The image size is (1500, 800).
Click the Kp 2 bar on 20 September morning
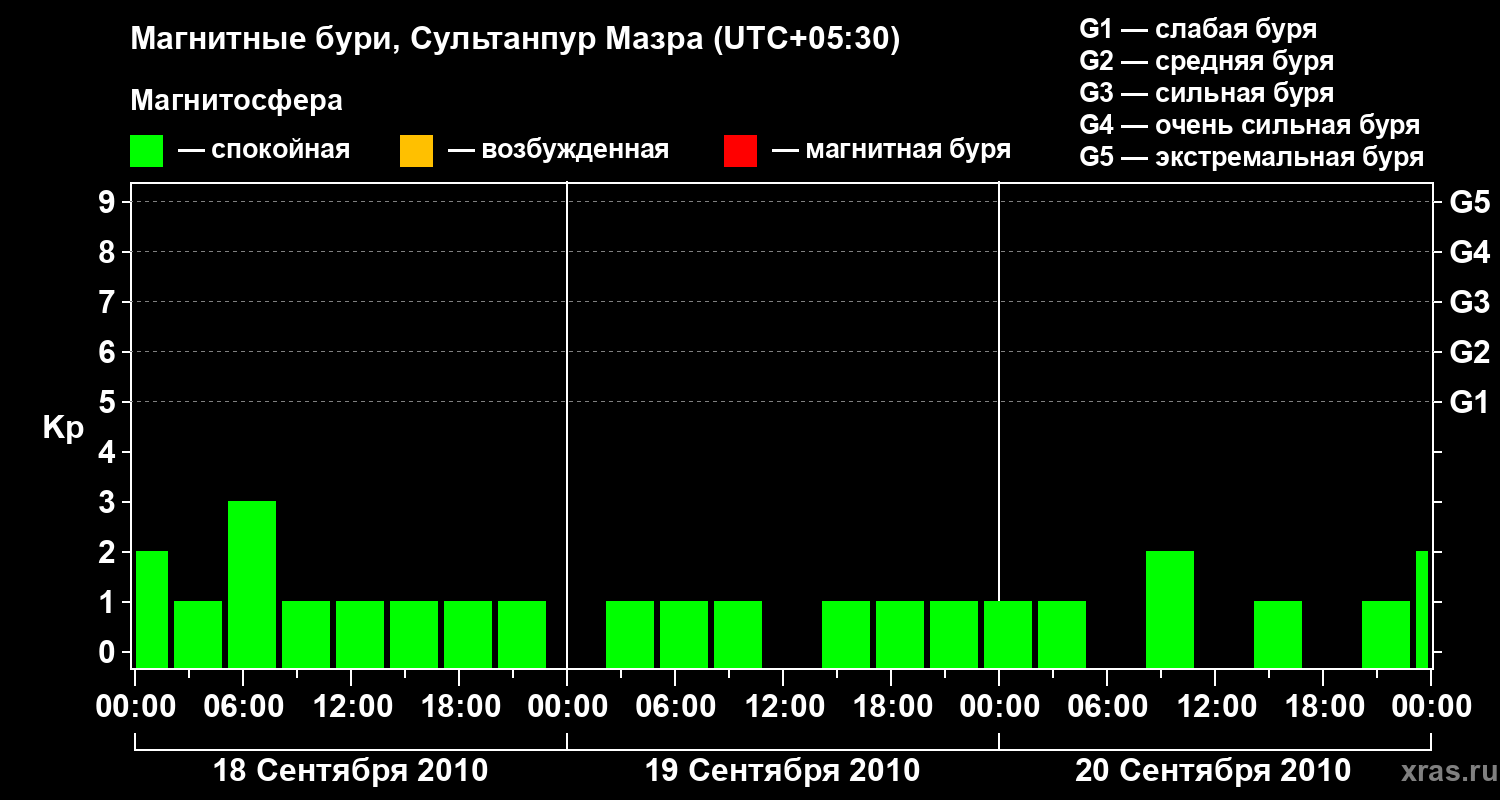[1170, 609]
